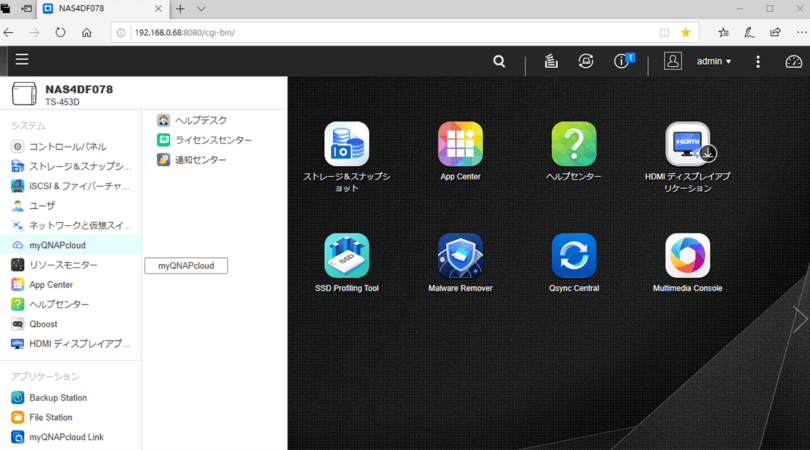The width and height of the screenshot is (810, 450).
Task: Open ライセンスセンター from the menu
Action: point(213,140)
